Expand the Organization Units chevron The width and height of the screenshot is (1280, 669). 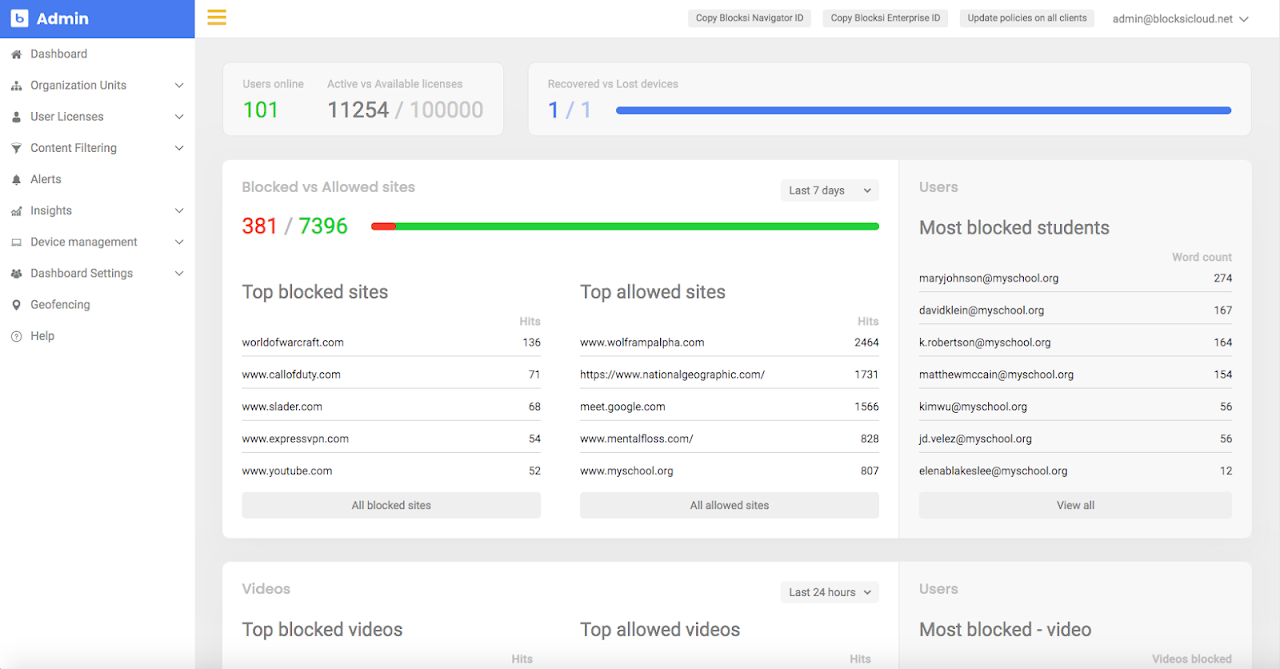coord(179,86)
